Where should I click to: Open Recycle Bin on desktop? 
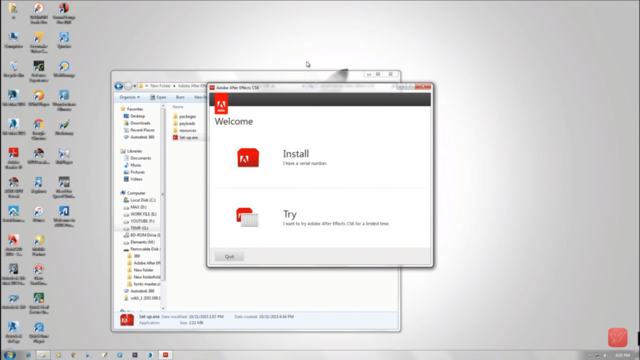tap(13, 69)
